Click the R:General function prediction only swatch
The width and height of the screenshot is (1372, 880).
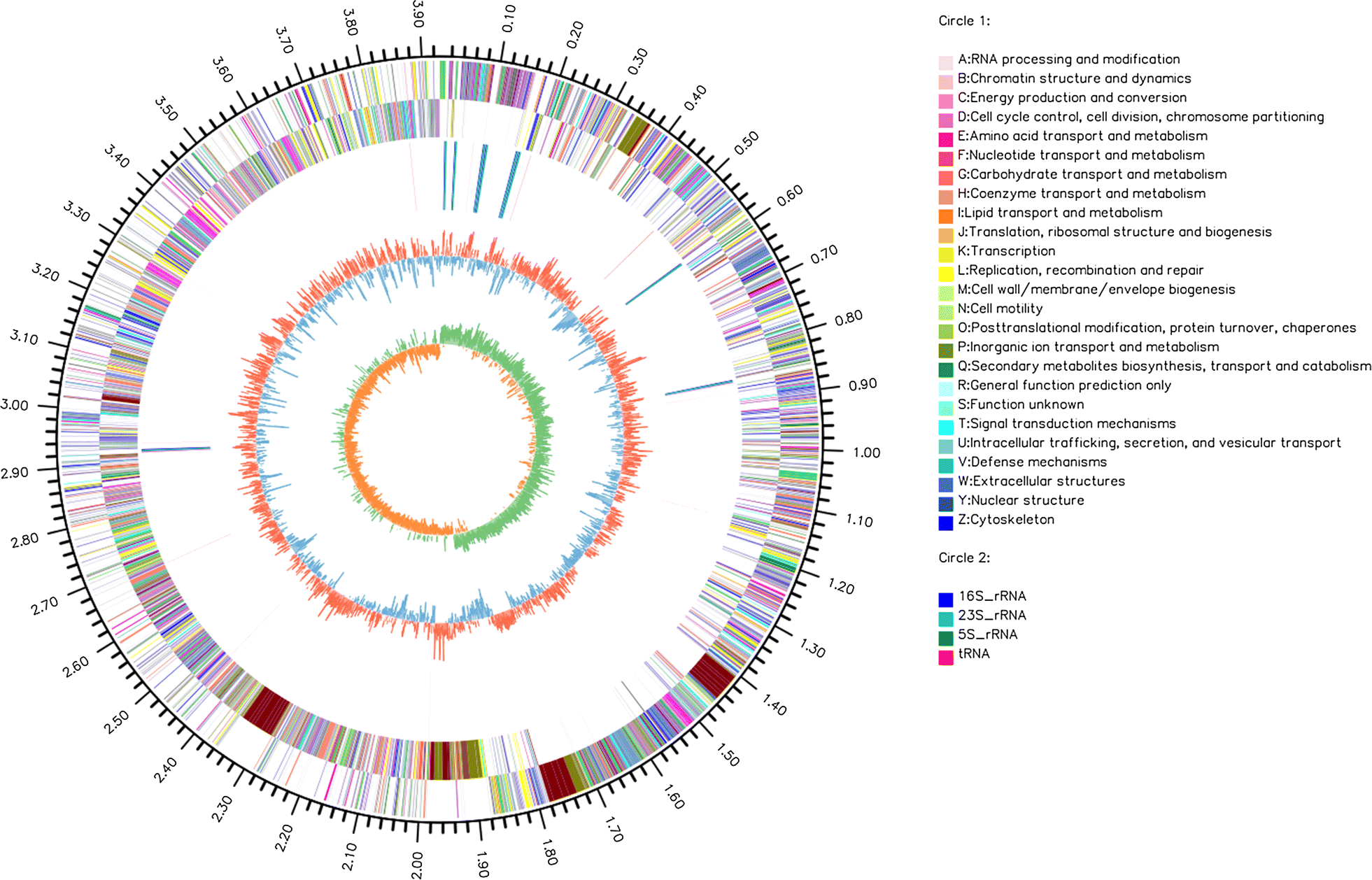[x=945, y=389]
